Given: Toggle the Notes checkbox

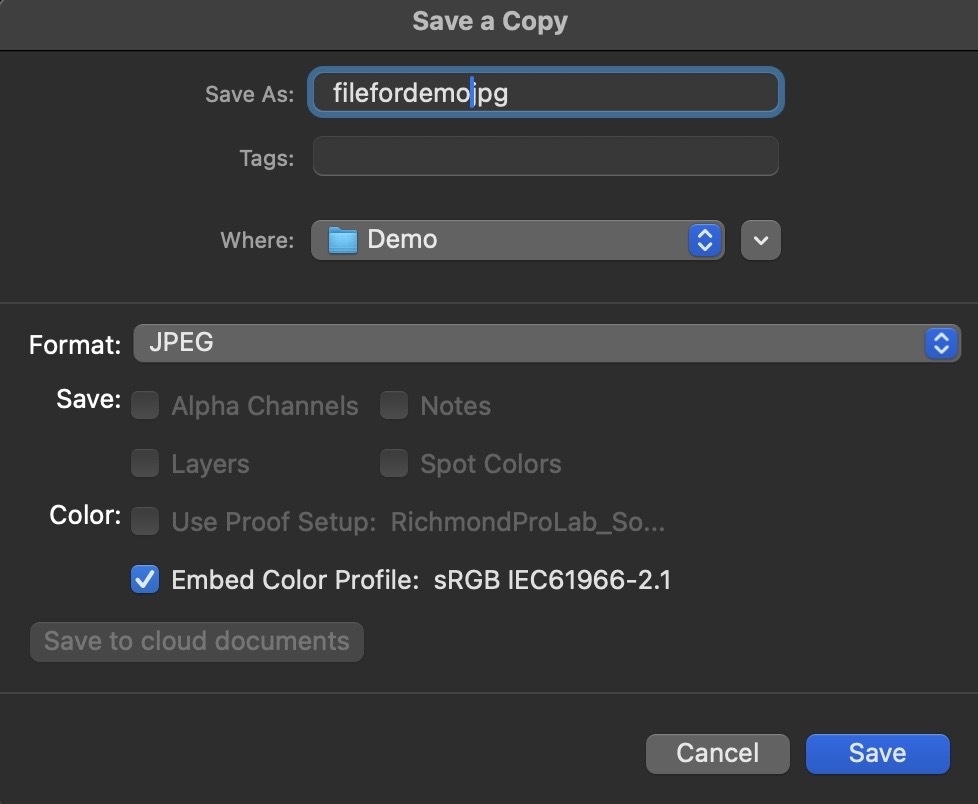Looking at the screenshot, I should pos(394,405).
